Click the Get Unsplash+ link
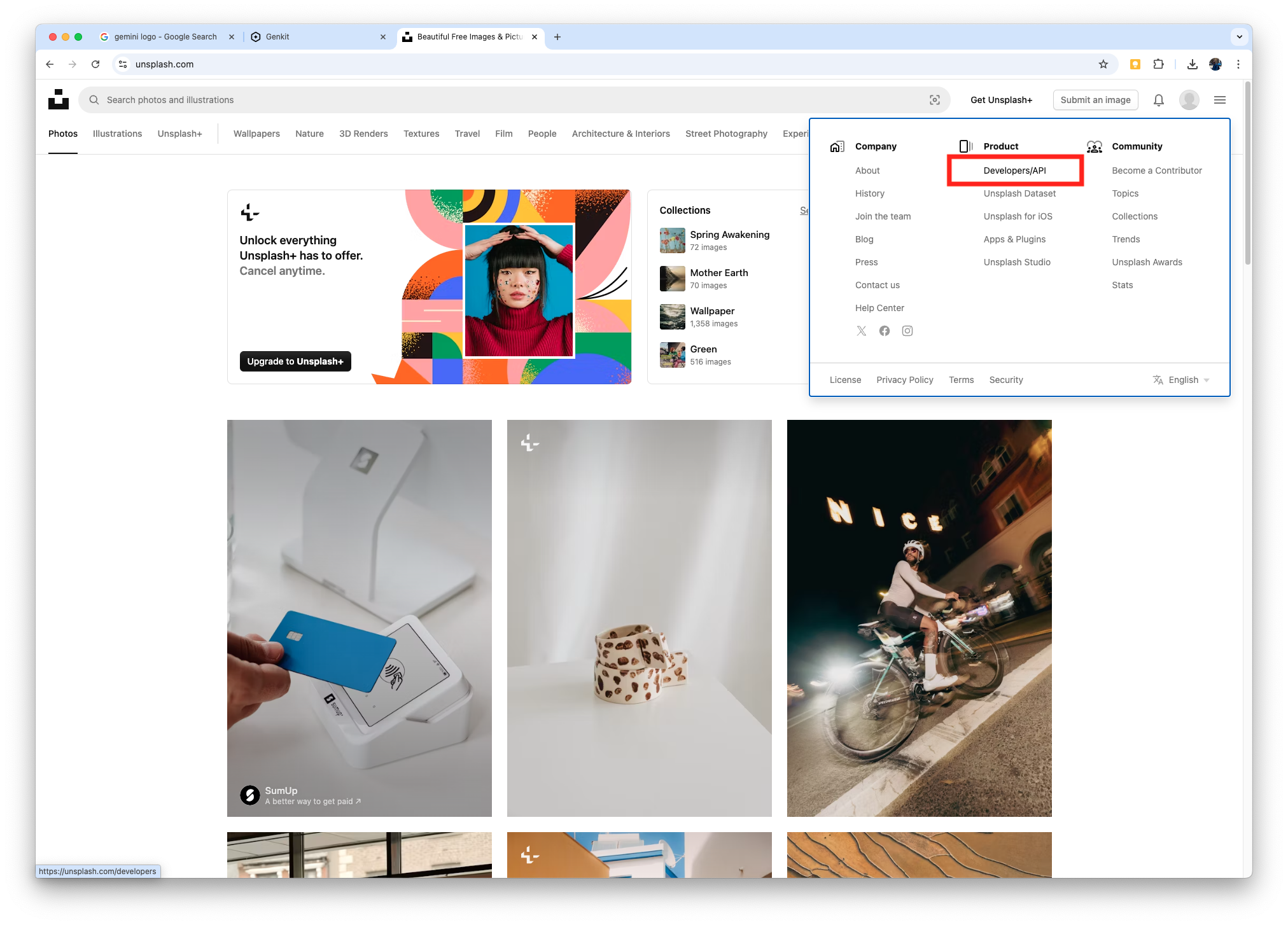This screenshot has height=925, width=1288. point(1001,100)
